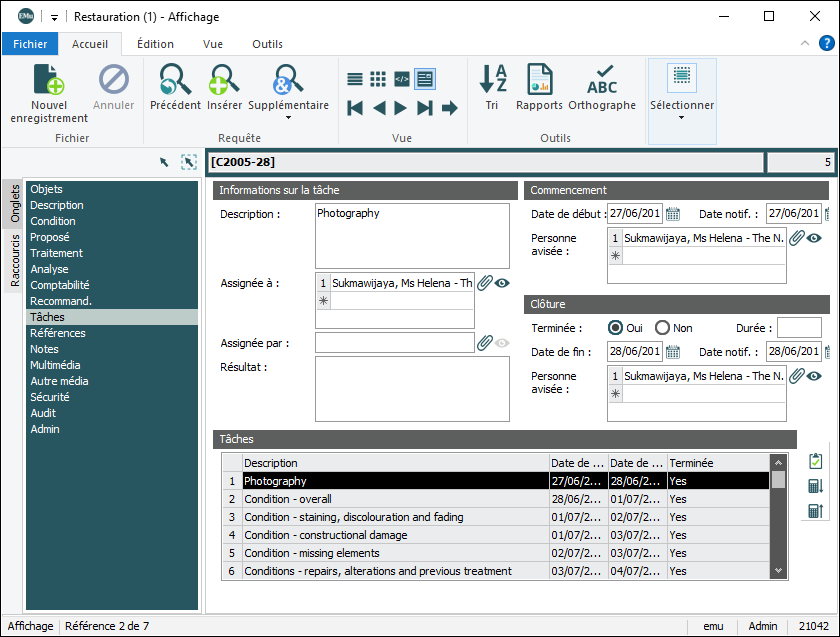Screen dimensions: 840x637
Task: Click the eye icon beside Assignée à
Action: [502, 283]
